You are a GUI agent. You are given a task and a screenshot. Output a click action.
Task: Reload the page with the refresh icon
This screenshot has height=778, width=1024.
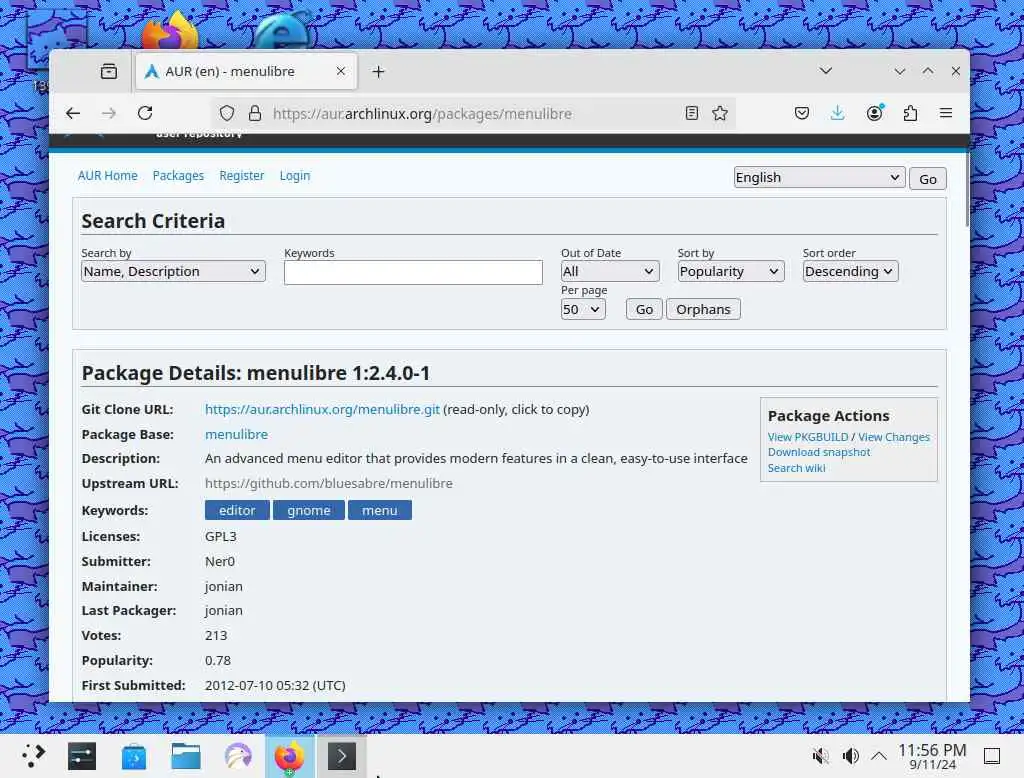(145, 113)
